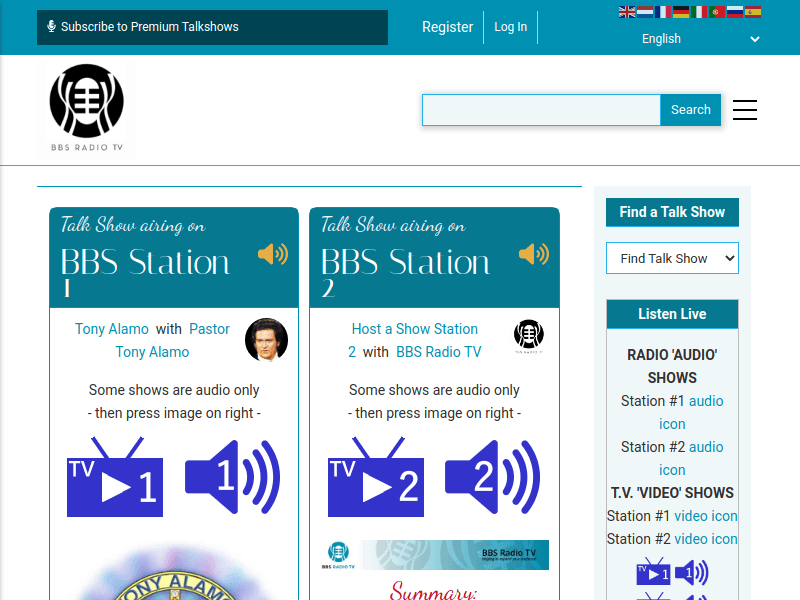Click the speaker icon on BBS Station 2 header
This screenshot has height=600, width=800.
pyautogui.click(x=533, y=254)
